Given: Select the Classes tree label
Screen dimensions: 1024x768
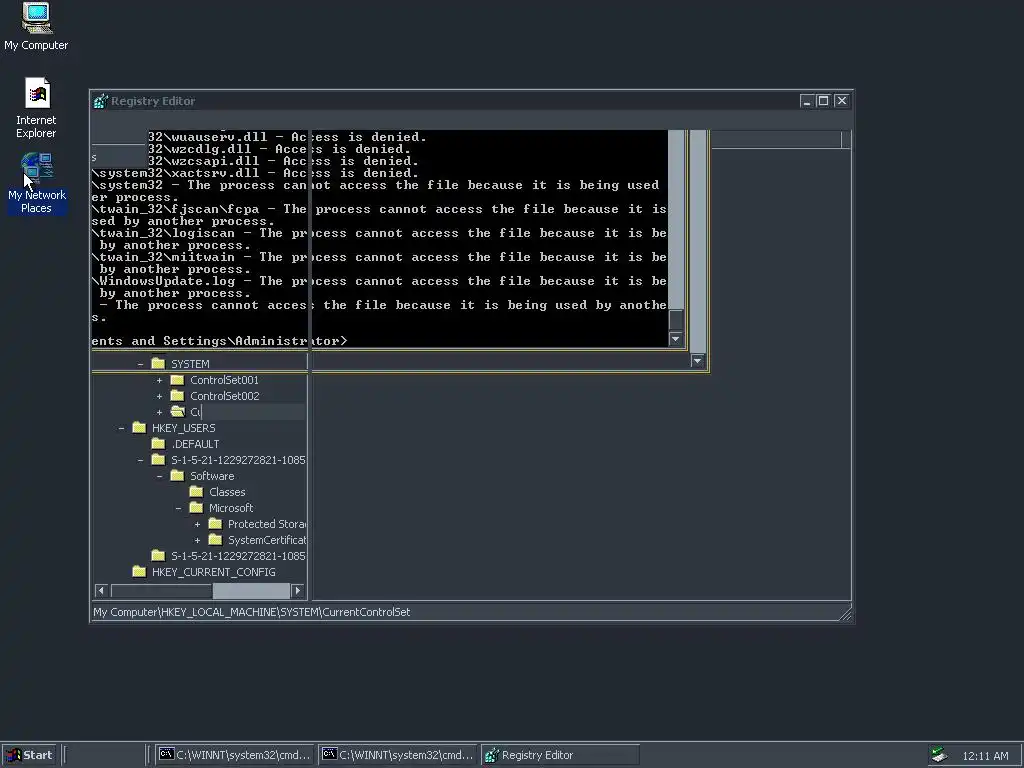Looking at the screenshot, I should click(x=227, y=492).
